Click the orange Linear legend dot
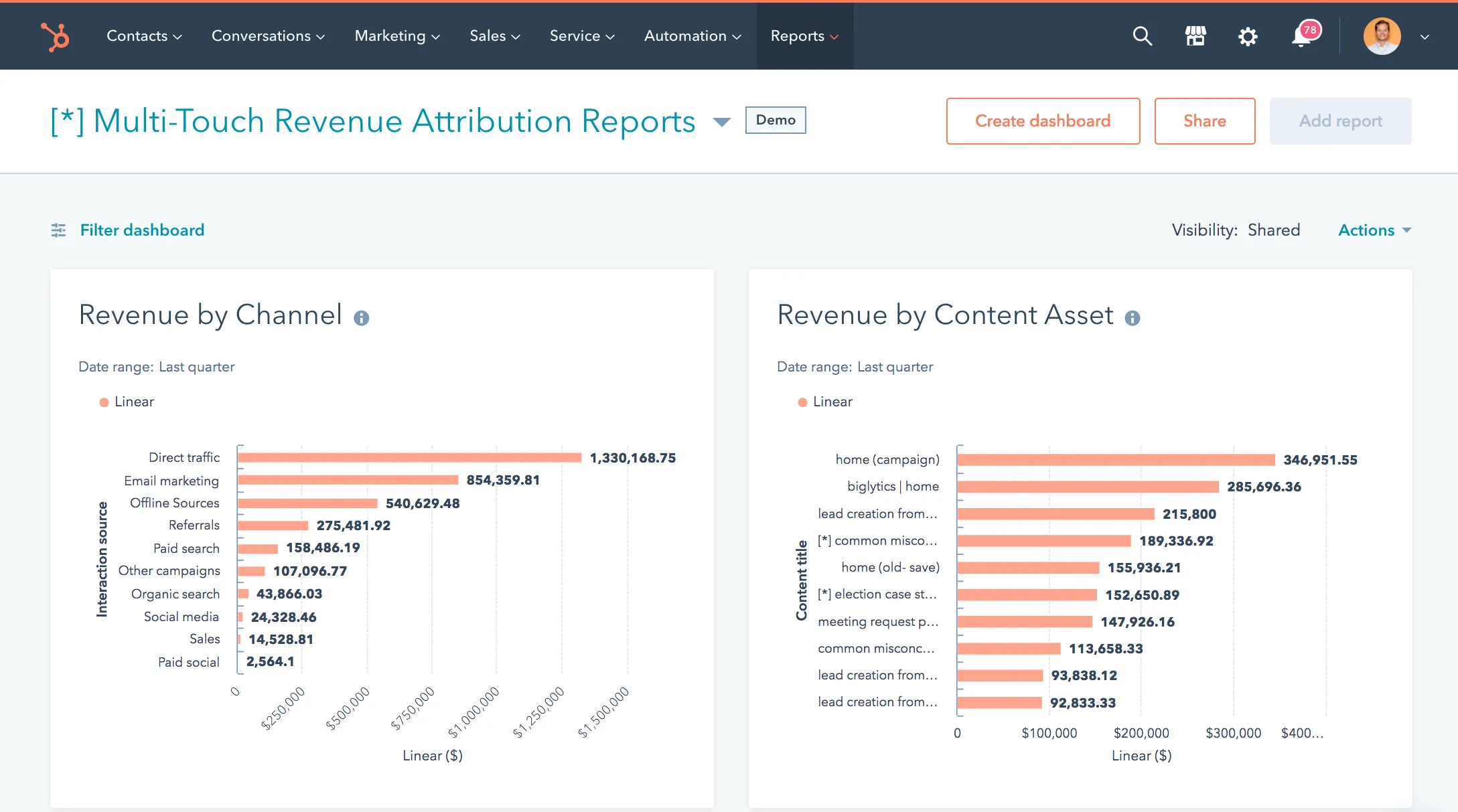Screen dimensions: 1458x812 tap(104, 402)
